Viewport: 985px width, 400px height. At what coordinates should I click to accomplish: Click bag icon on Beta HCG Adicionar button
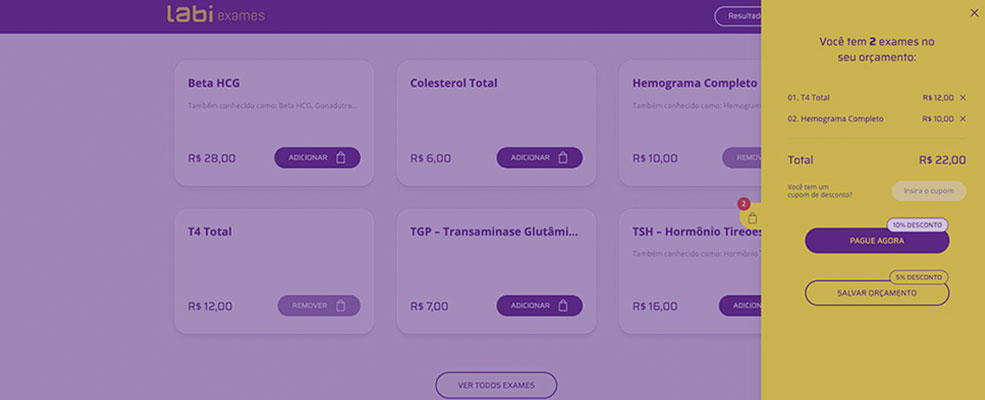pyautogui.click(x=341, y=158)
